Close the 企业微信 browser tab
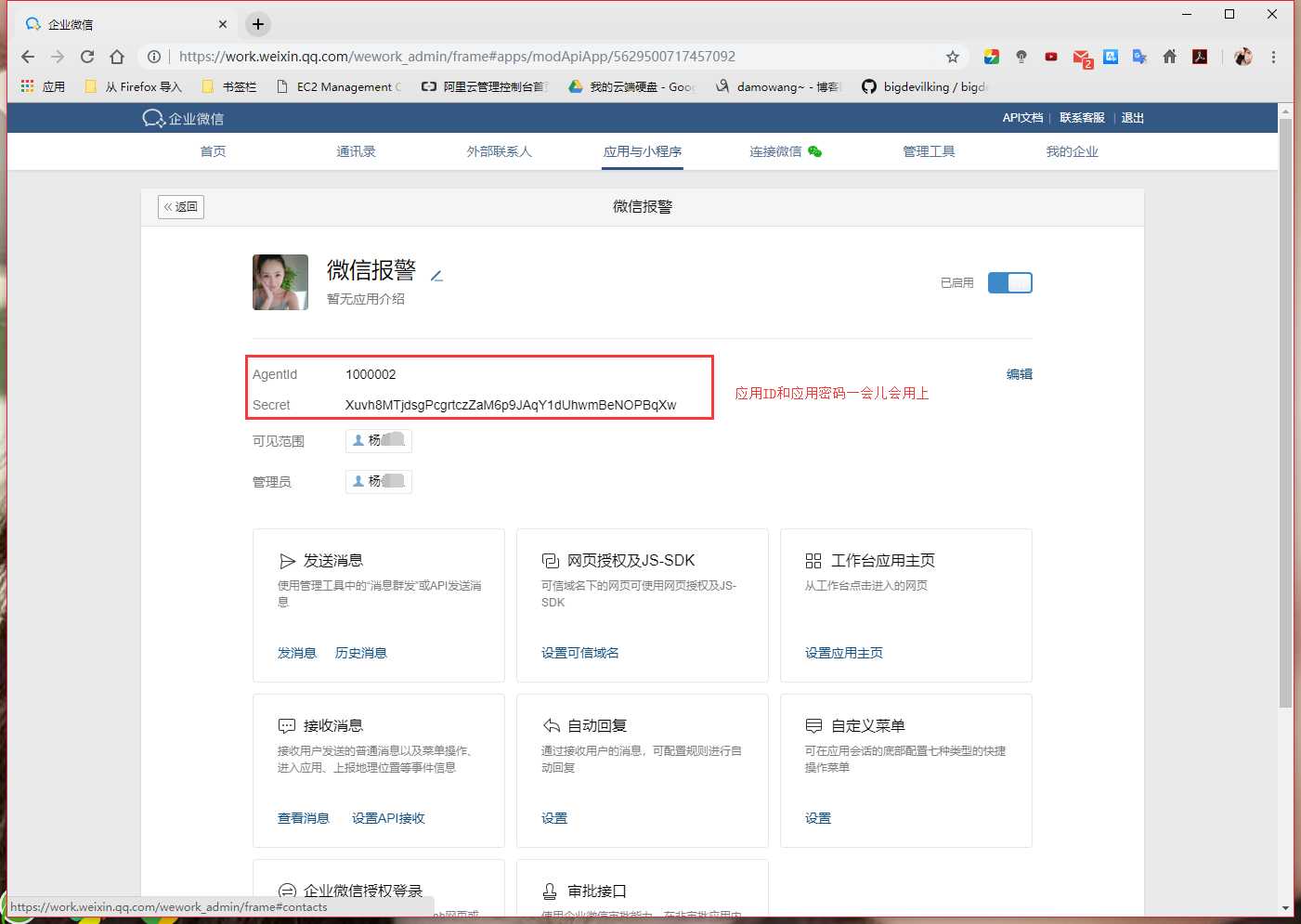The width and height of the screenshot is (1301, 924). pos(223,24)
